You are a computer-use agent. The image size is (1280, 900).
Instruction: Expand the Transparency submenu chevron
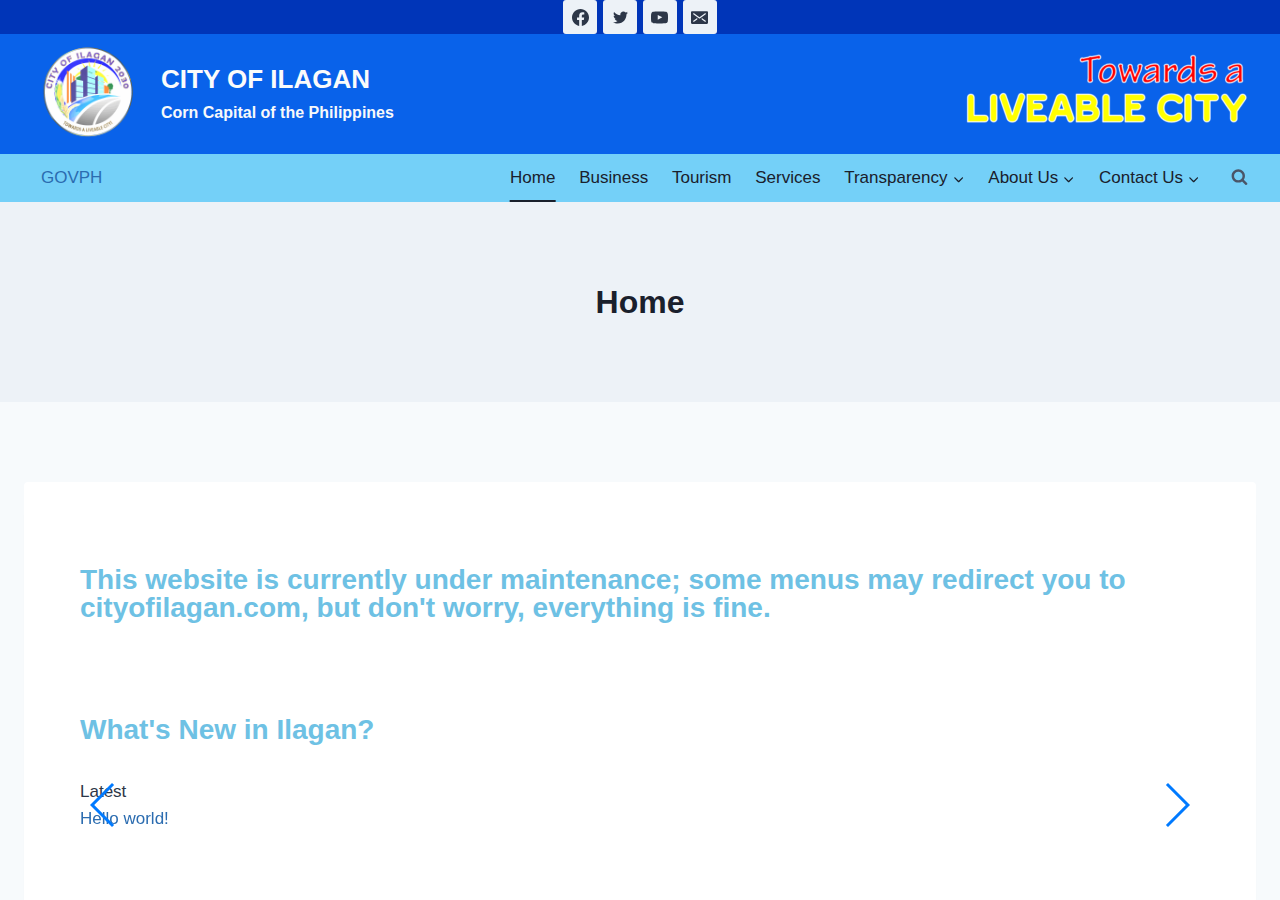tap(959, 179)
